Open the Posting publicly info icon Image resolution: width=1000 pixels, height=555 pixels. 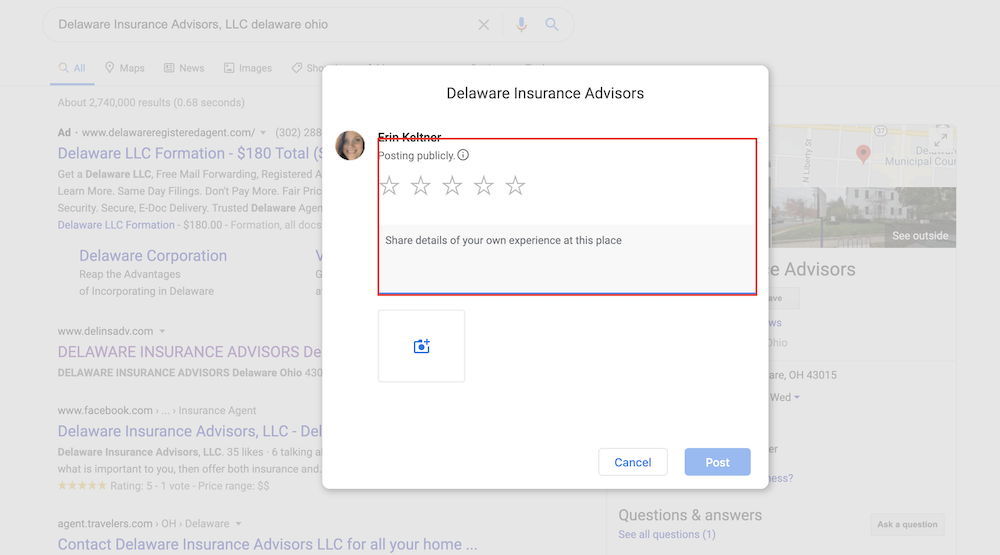(463, 155)
